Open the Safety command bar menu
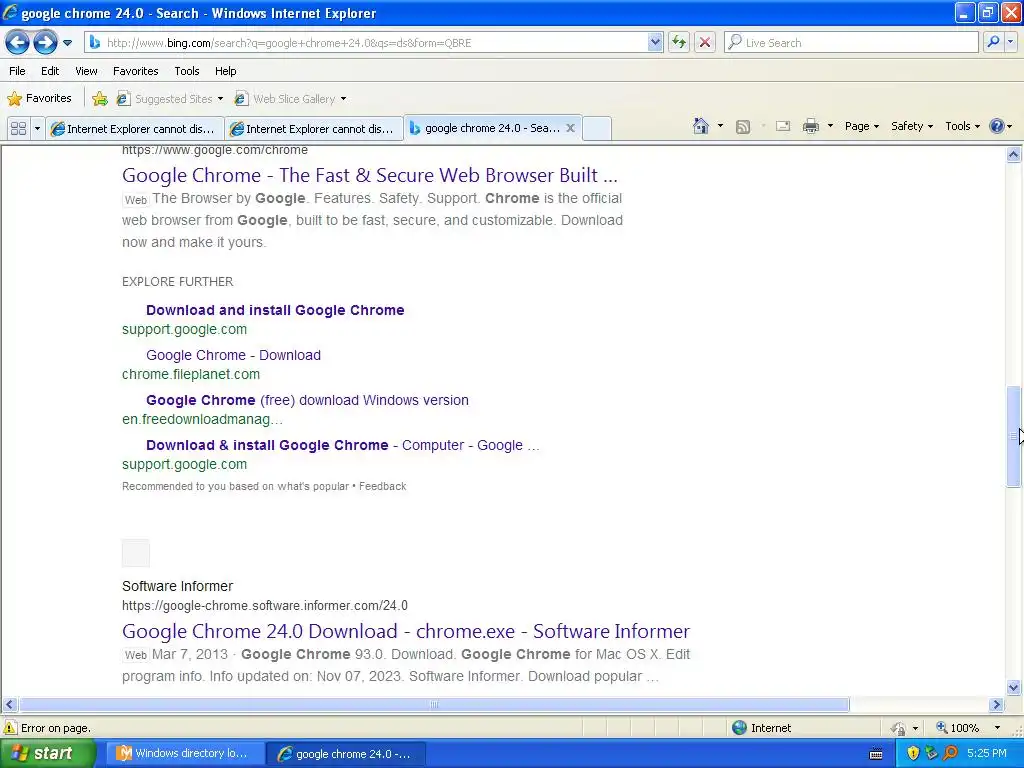Image resolution: width=1024 pixels, height=768 pixels. tap(912, 126)
